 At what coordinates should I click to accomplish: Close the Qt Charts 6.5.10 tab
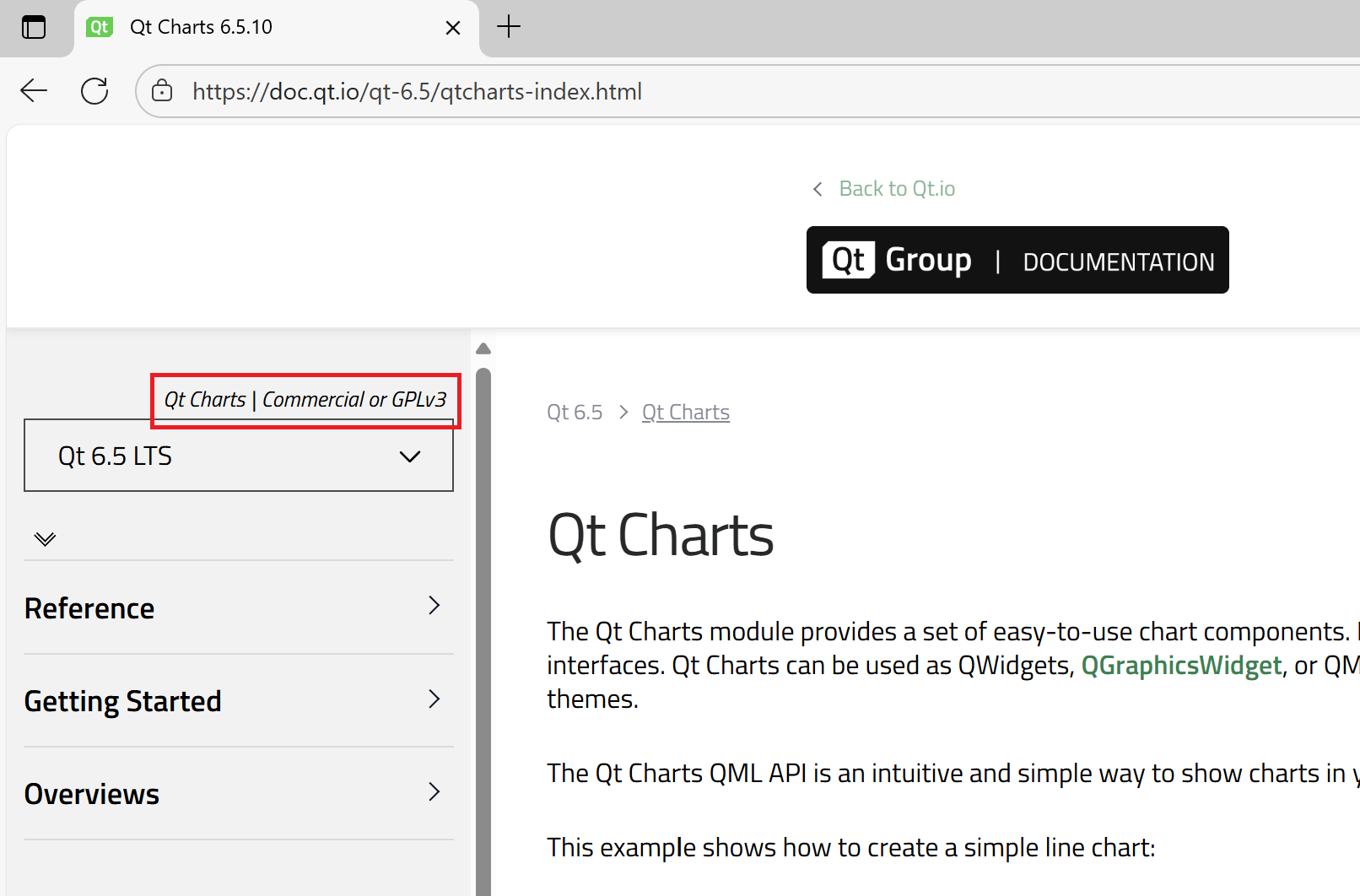click(453, 28)
